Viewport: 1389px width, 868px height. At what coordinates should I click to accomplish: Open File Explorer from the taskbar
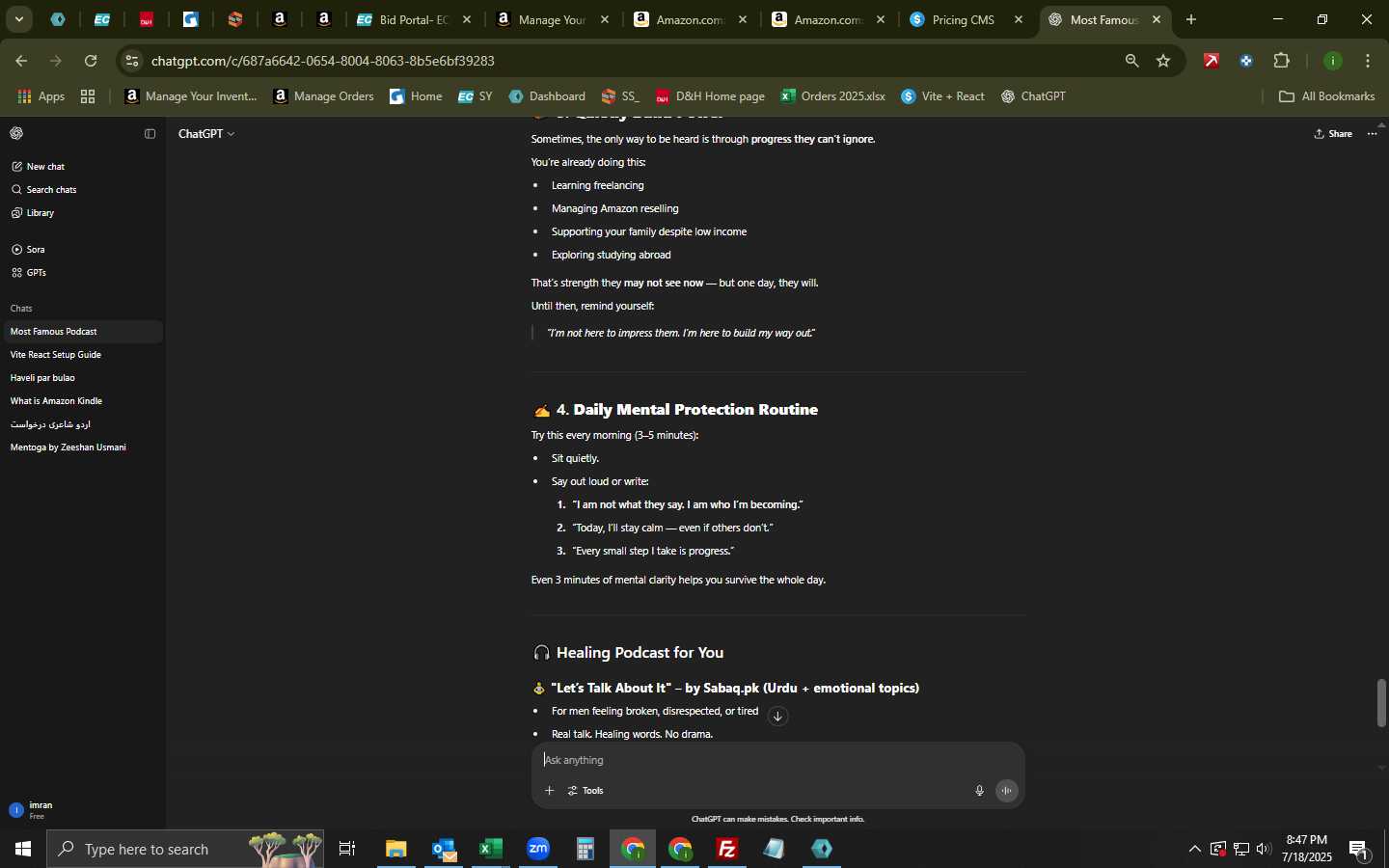tap(396, 849)
